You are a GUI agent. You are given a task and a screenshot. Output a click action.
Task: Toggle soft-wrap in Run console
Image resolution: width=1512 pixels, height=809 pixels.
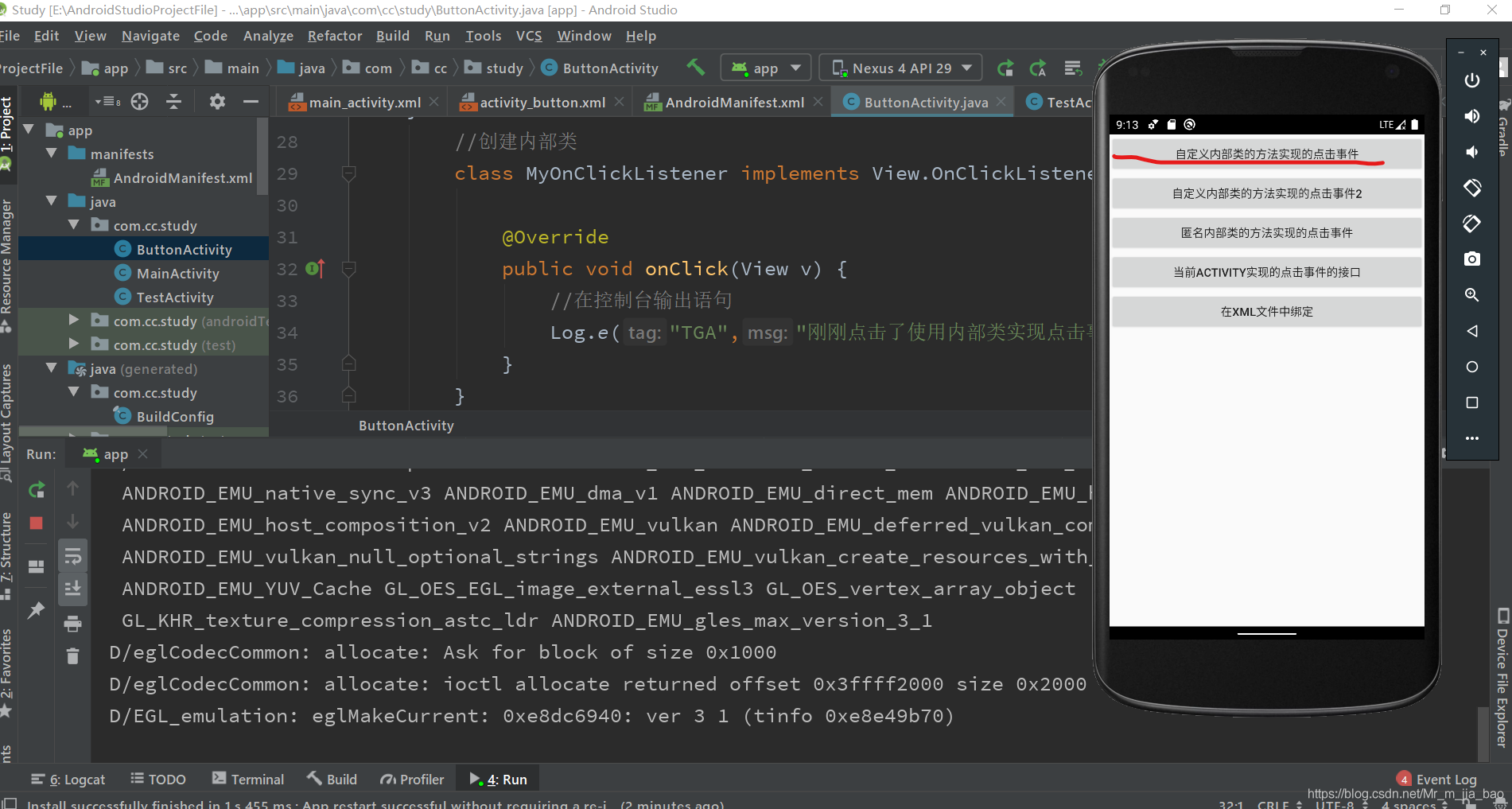pyautogui.click(x=72, y=555)
